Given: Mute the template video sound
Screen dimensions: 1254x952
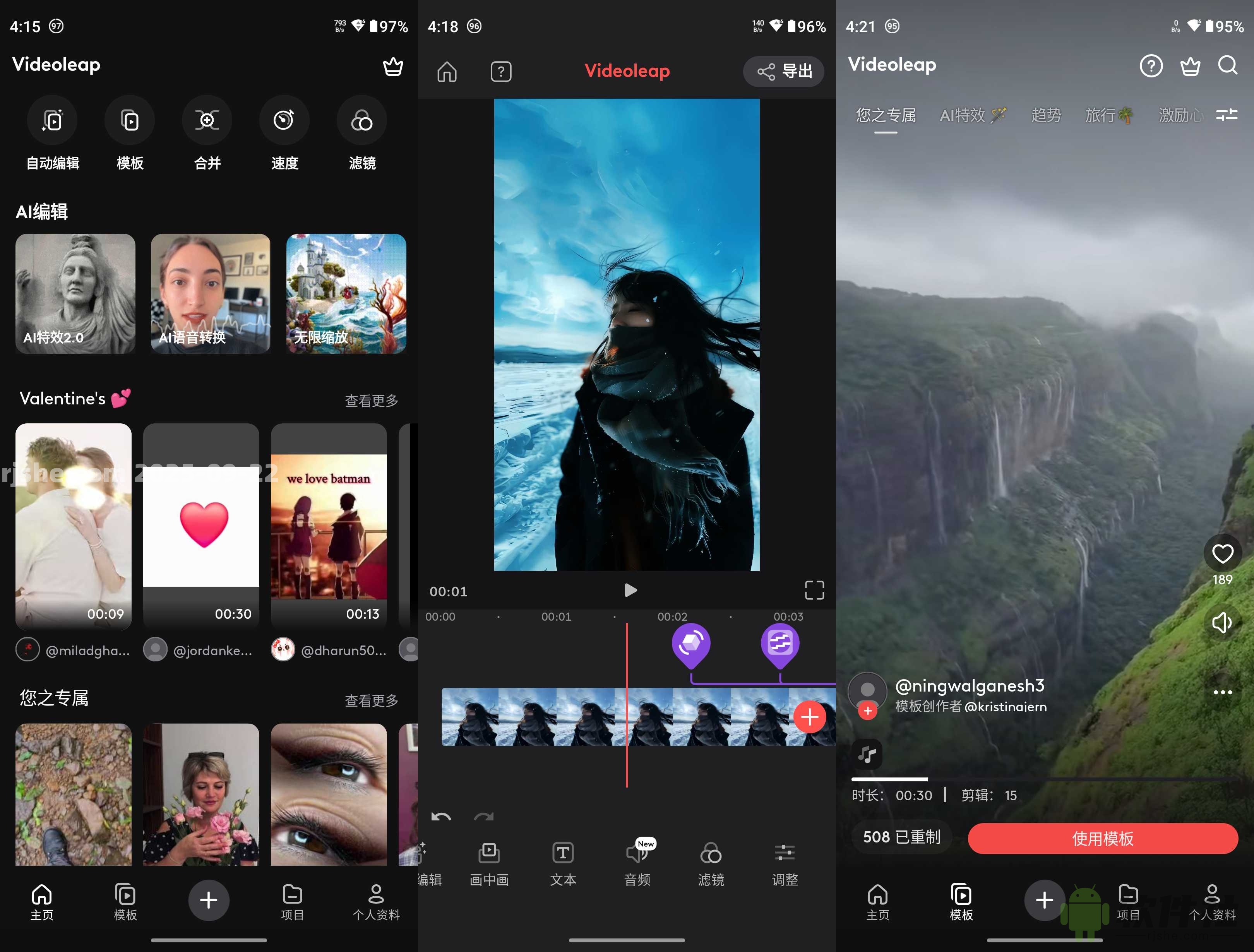Looking at the screenshot, I should pos(1222,622).
